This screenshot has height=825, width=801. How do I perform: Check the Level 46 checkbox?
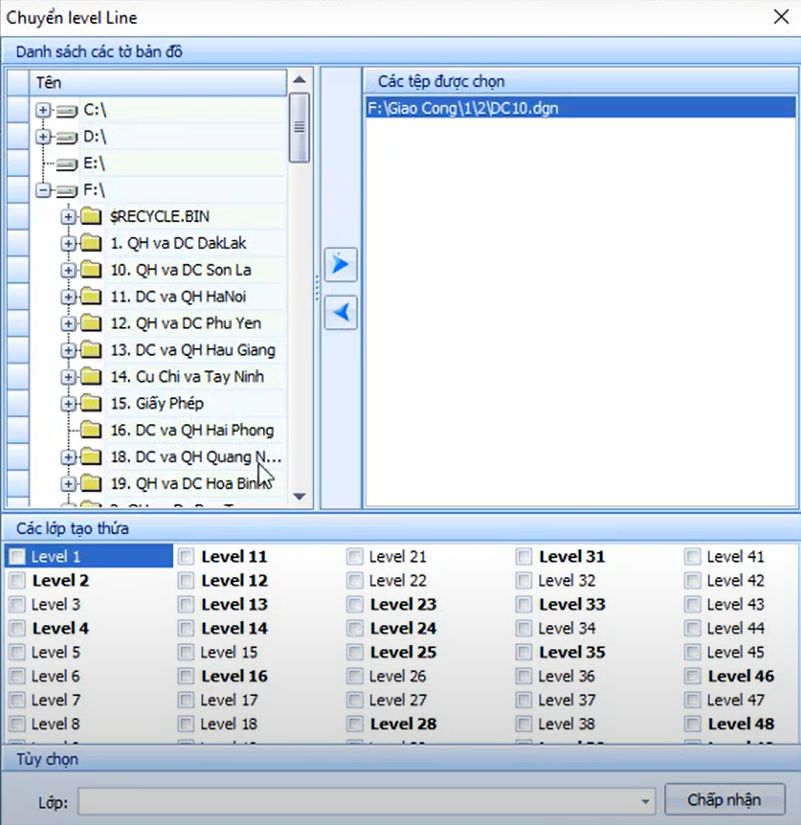693,677
